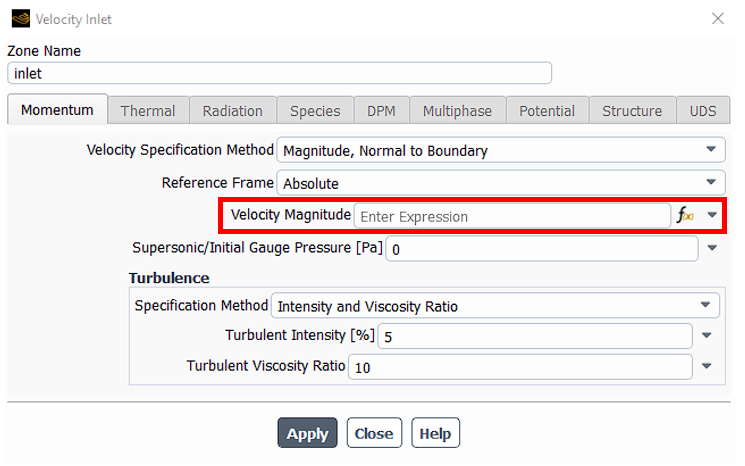The width and height of the screenshot is (745, 466).
Task: Open the Velocity Specification Method dropdown
Action: [501, 150]
